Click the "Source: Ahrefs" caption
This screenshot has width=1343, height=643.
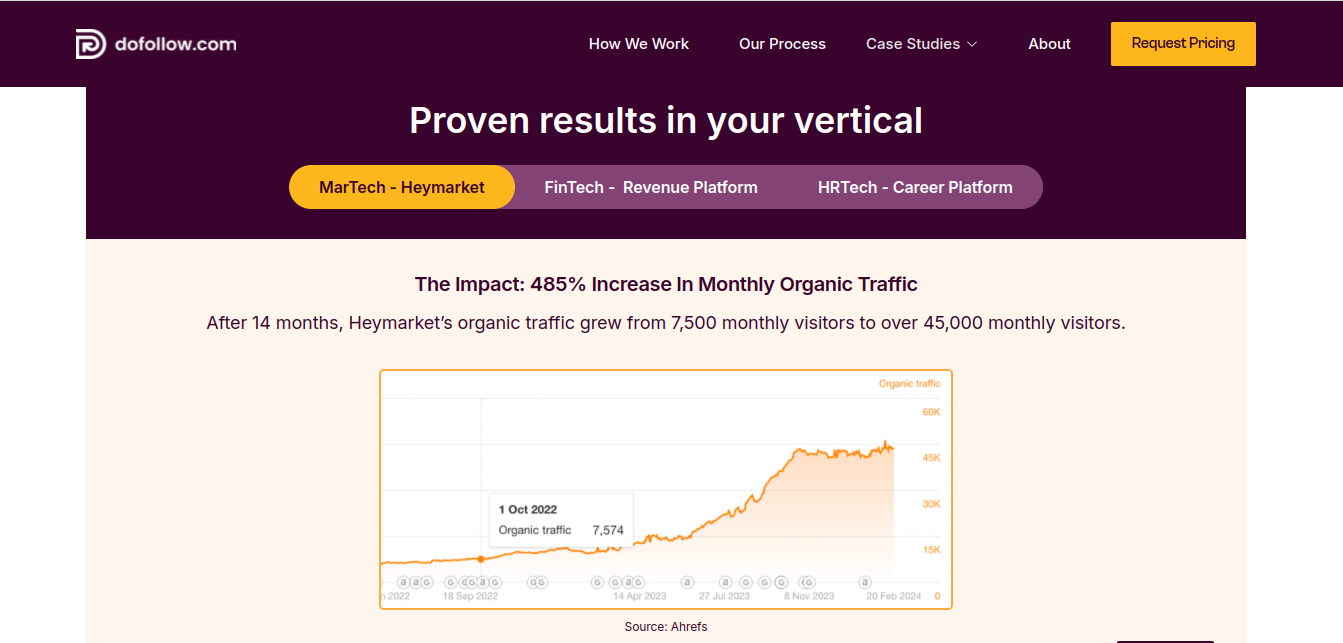[x=666, y=627]
